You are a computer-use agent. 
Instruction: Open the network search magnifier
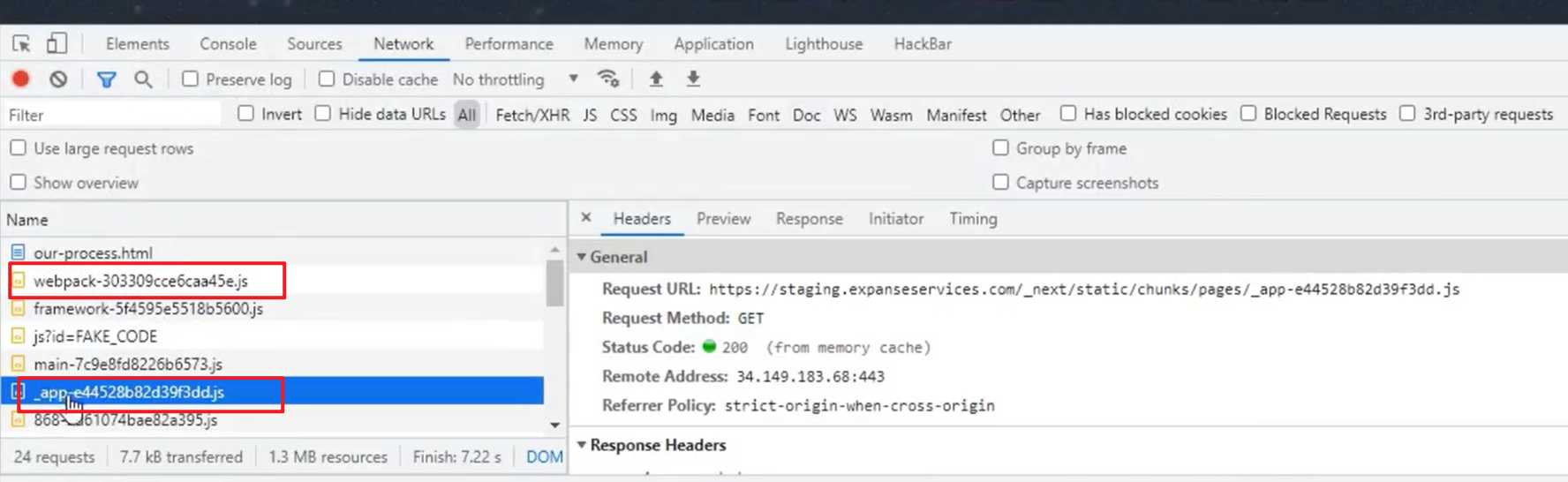(143, 79)
